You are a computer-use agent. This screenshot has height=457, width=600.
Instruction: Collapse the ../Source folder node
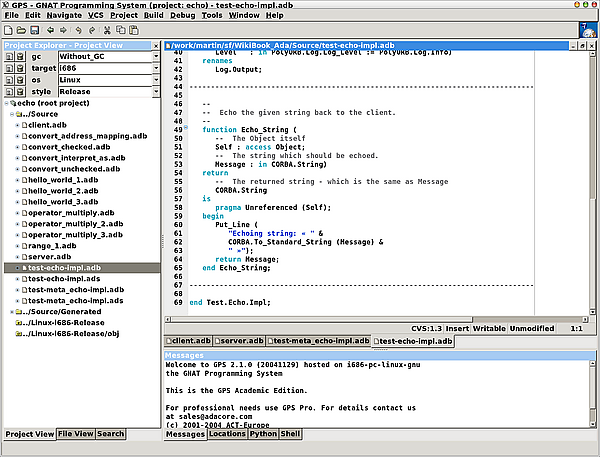(12, 114)
